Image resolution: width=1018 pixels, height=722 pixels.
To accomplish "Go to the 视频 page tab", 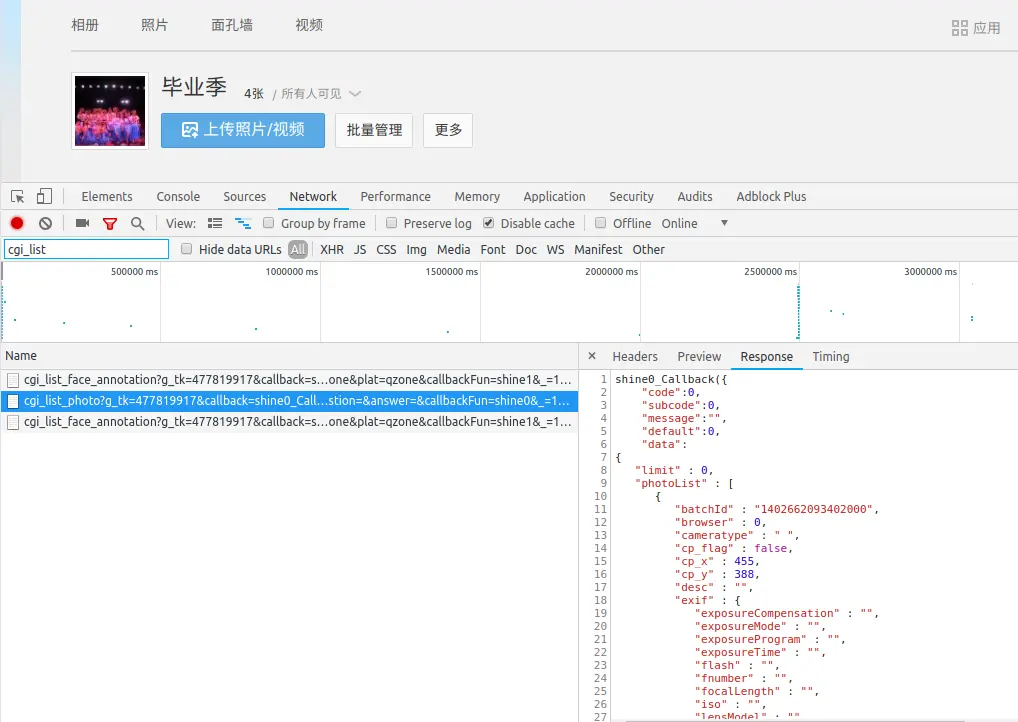I will [x=309, y=25].
